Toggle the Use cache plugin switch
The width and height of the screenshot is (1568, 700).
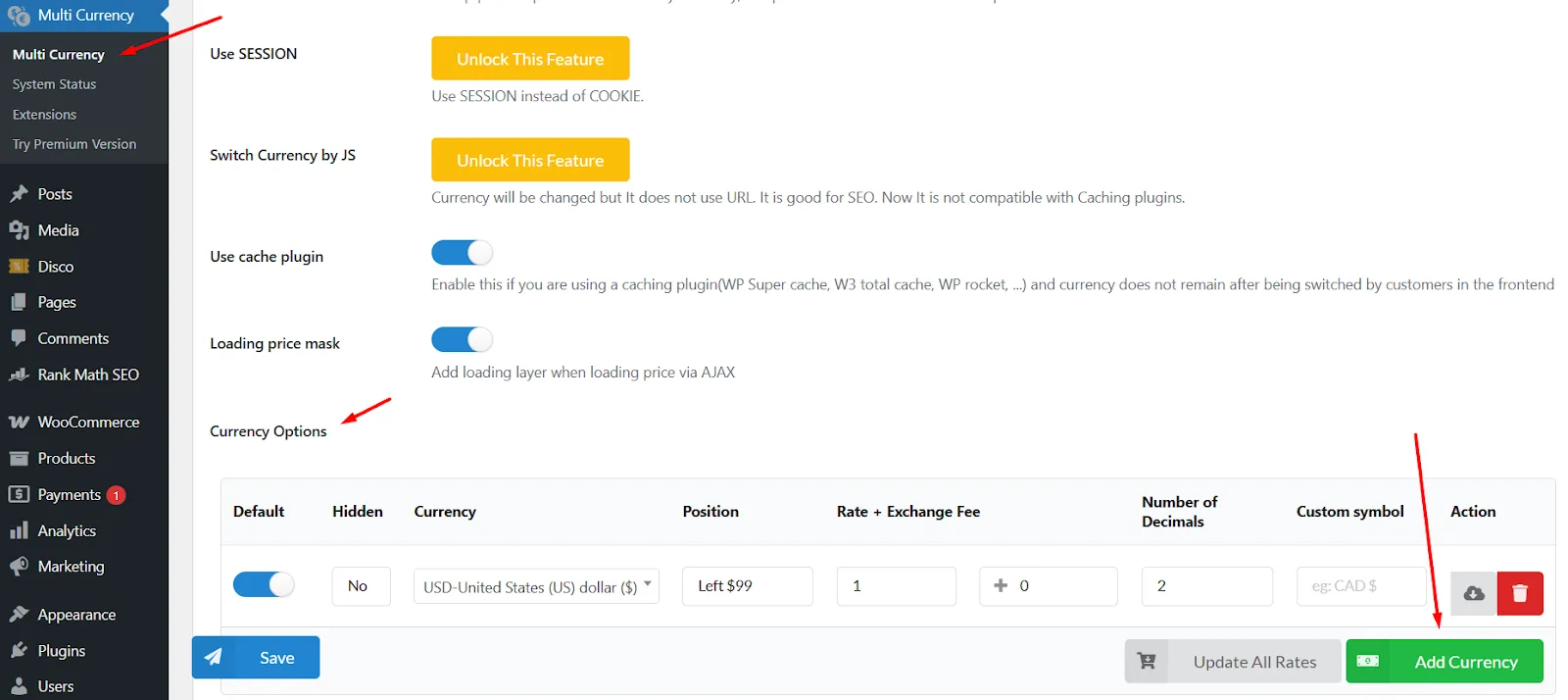pos(462,253)
